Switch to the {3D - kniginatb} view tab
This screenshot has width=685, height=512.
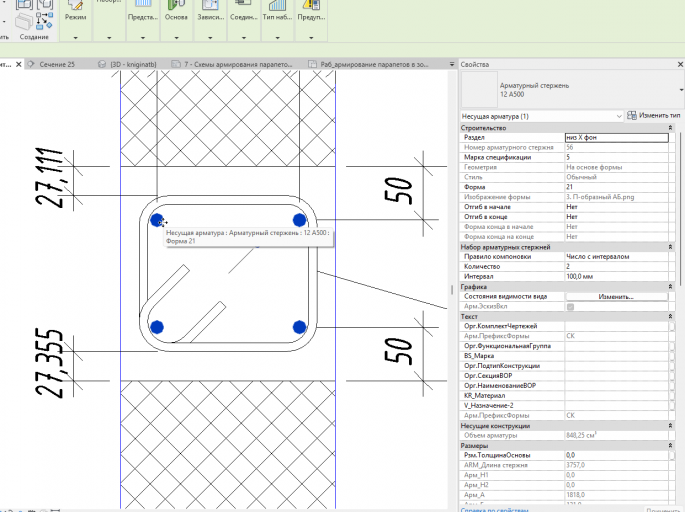click(x=133, y=64)
